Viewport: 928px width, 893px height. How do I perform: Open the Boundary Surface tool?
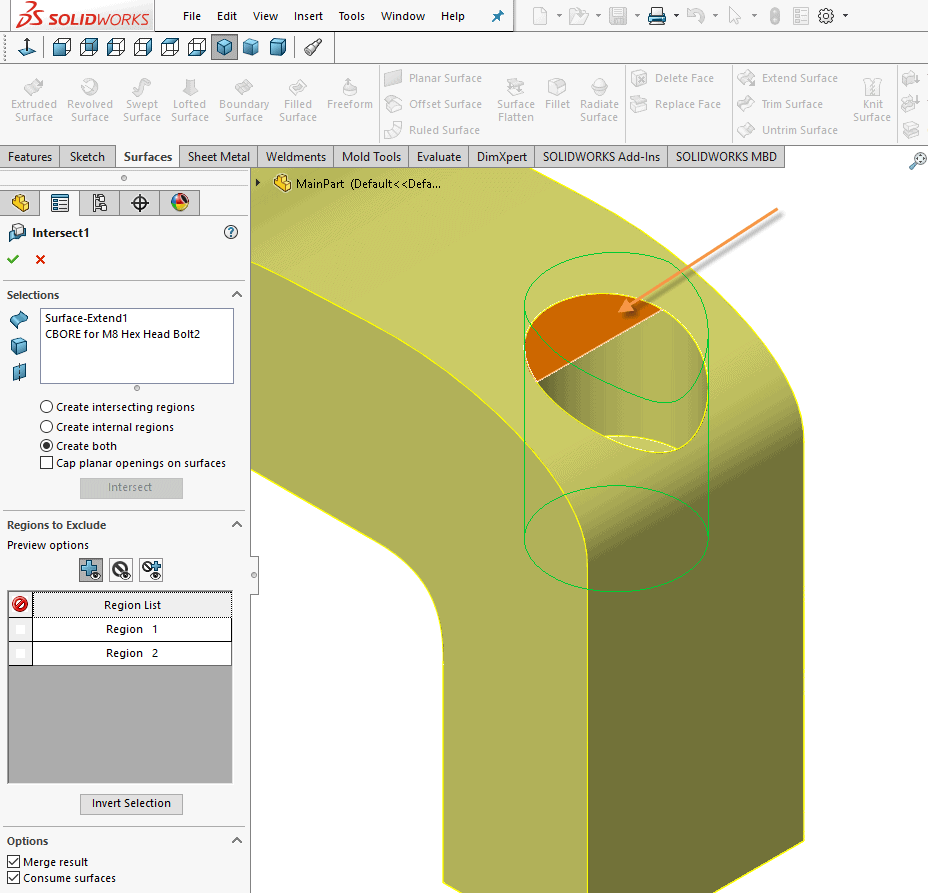(x=244, y=100)
